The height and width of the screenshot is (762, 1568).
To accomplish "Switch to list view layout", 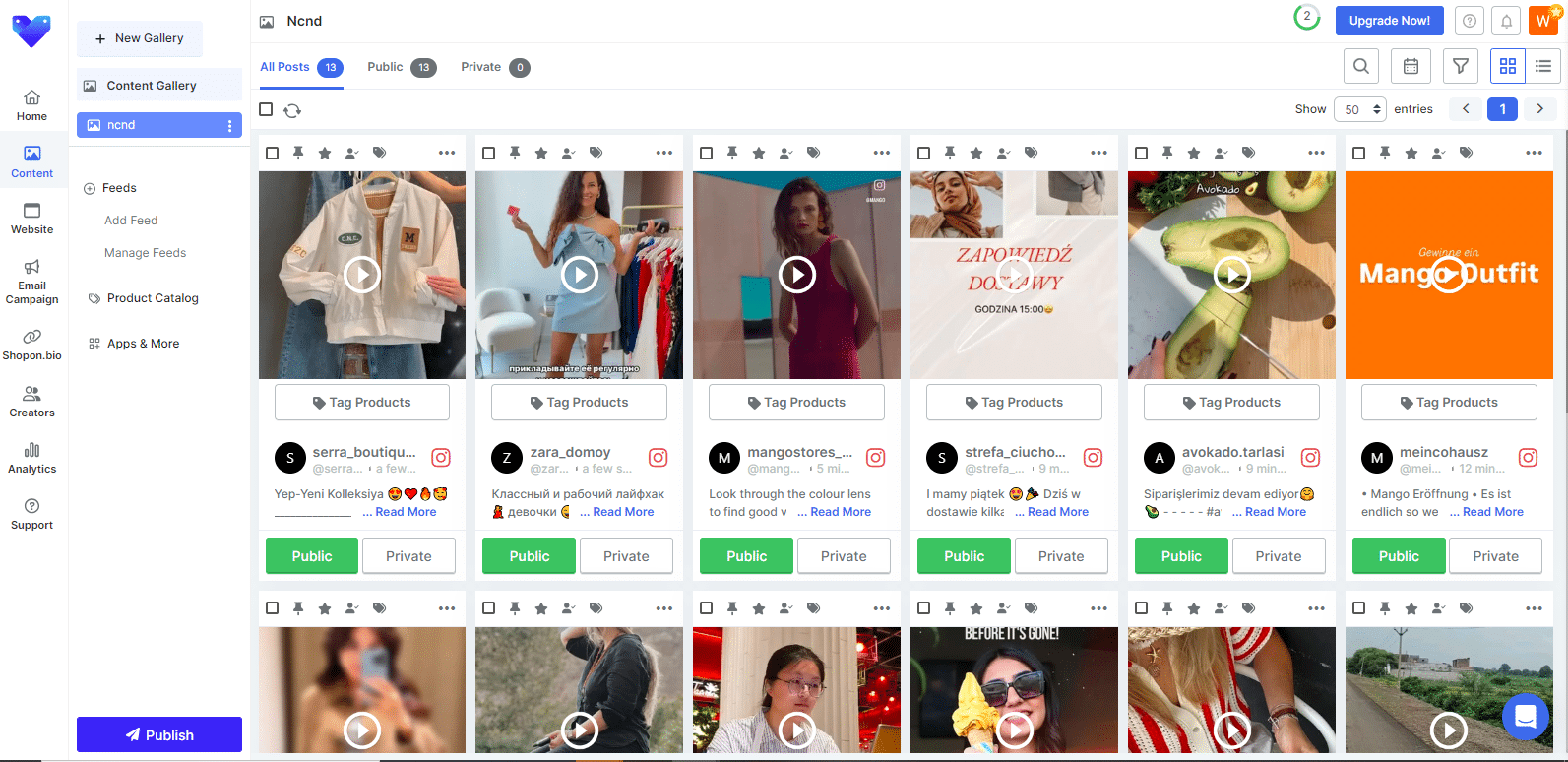I will [1542, 66].
